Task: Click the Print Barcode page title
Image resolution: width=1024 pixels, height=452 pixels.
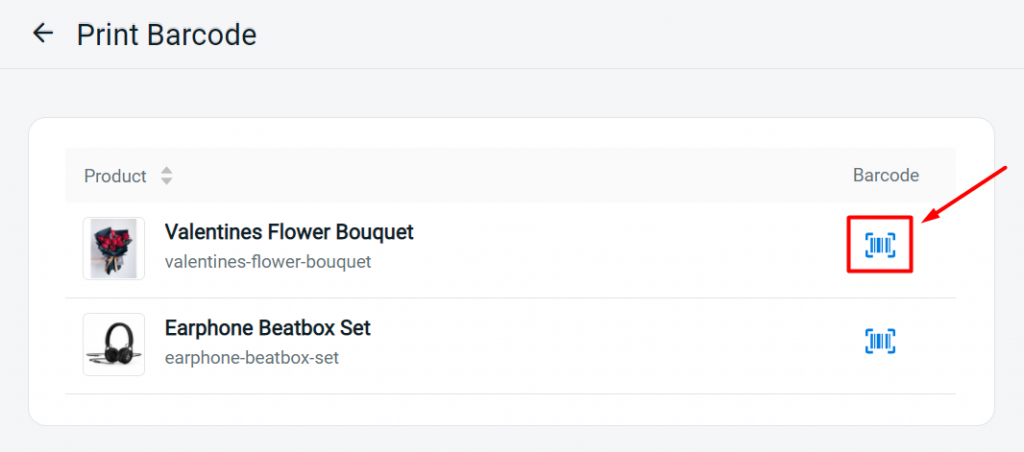Action: click(167, 34)
